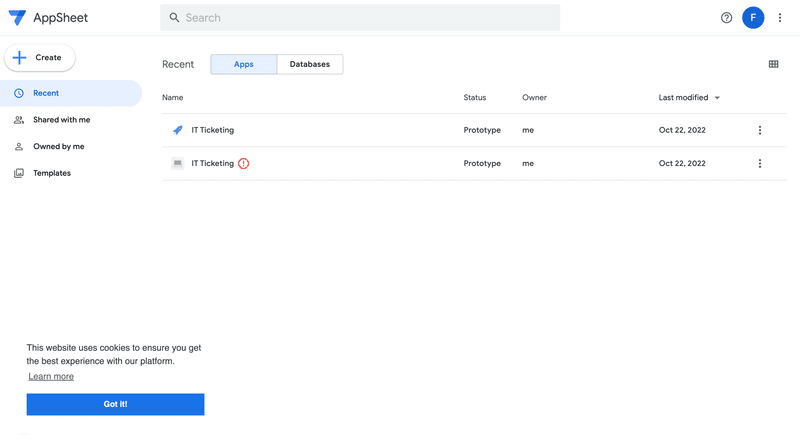
Task: Click the AppSheet logo icon
Action: (17, 17)
